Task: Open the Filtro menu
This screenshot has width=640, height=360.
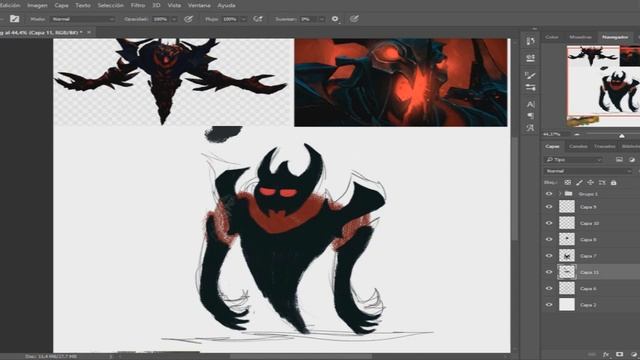Action: 138,5
